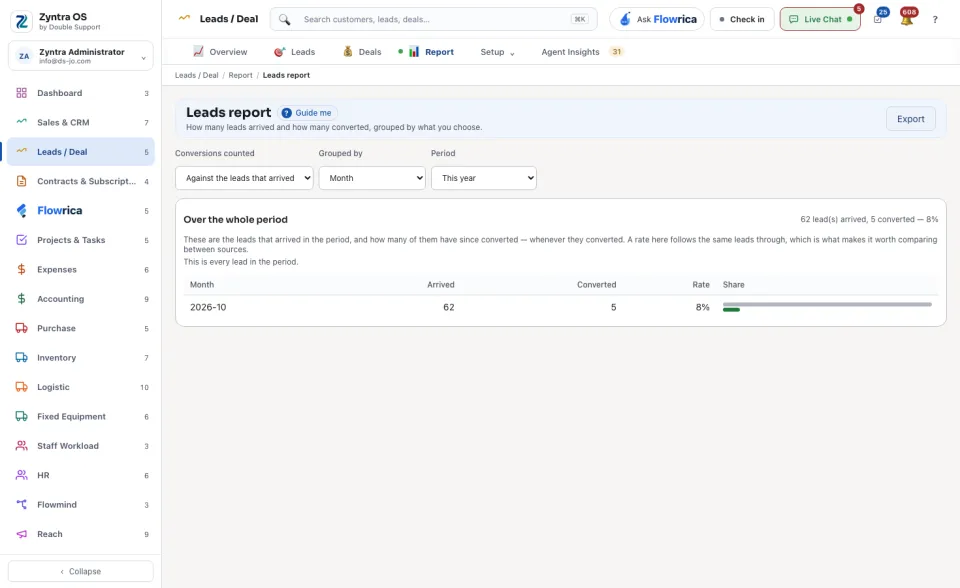Click the Arrived column header
The height and width of the screenshot is (588, 960).
click(441, 285)
